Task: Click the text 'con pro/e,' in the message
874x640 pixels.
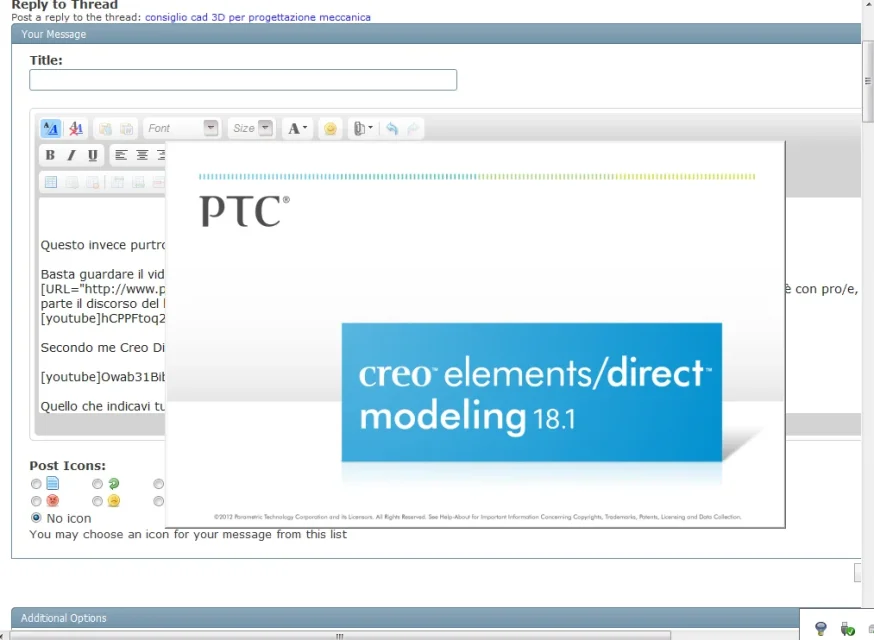Action: [x=826, y=289]
